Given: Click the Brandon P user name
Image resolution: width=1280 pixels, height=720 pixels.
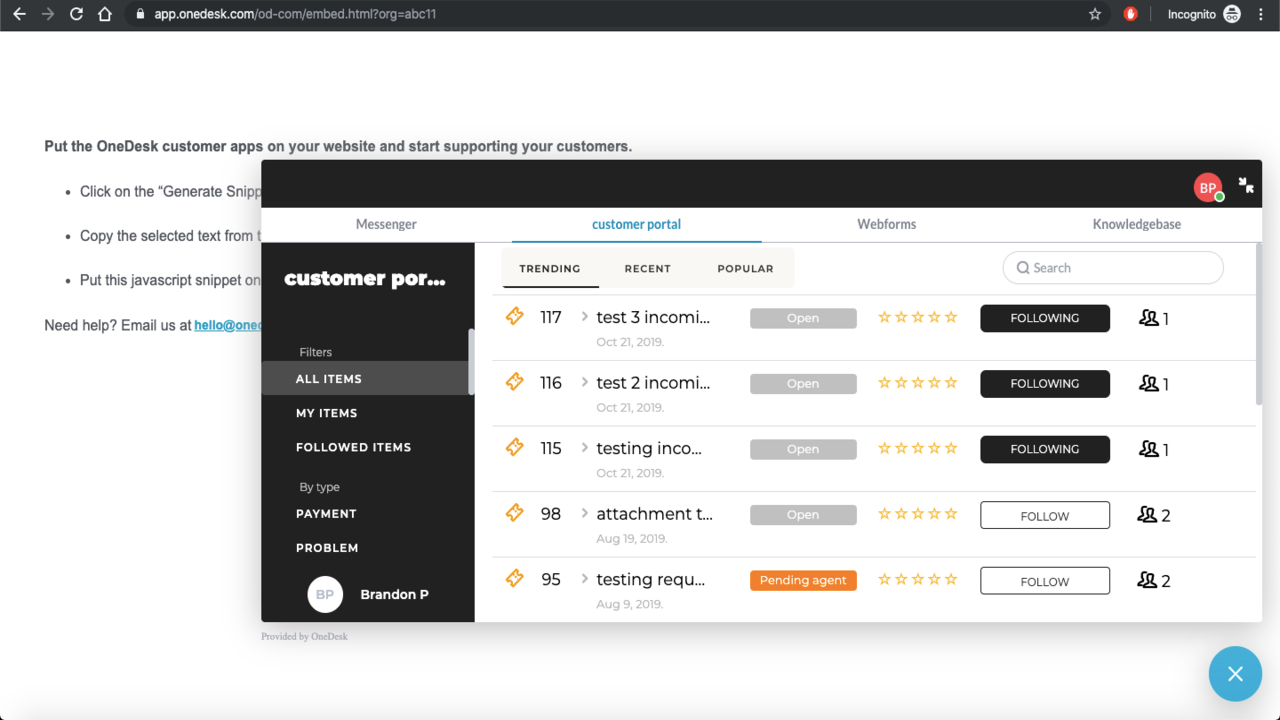Looking at the screenshot, I should [x=394, y=594].
